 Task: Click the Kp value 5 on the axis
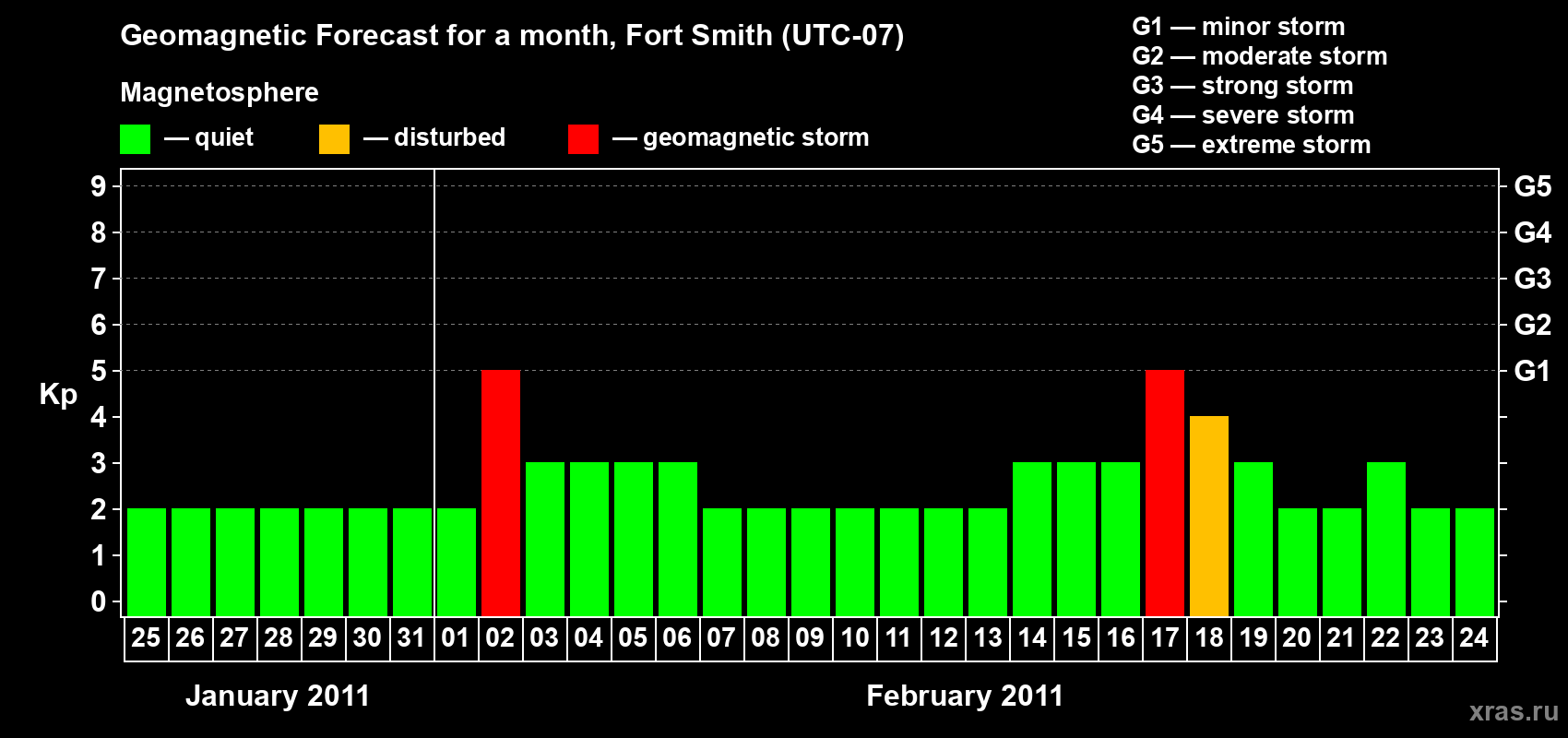point(99,371)
